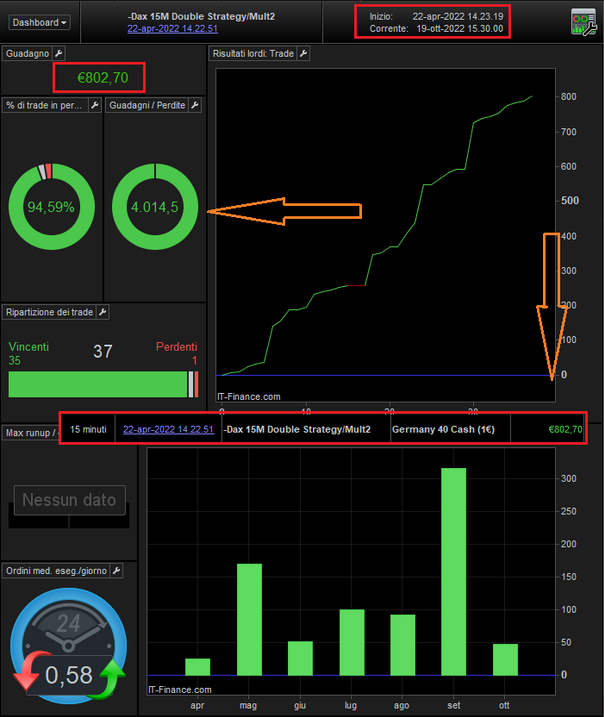Click the giu monthly bar in chart
604x717 pixels.
(300, 658)
